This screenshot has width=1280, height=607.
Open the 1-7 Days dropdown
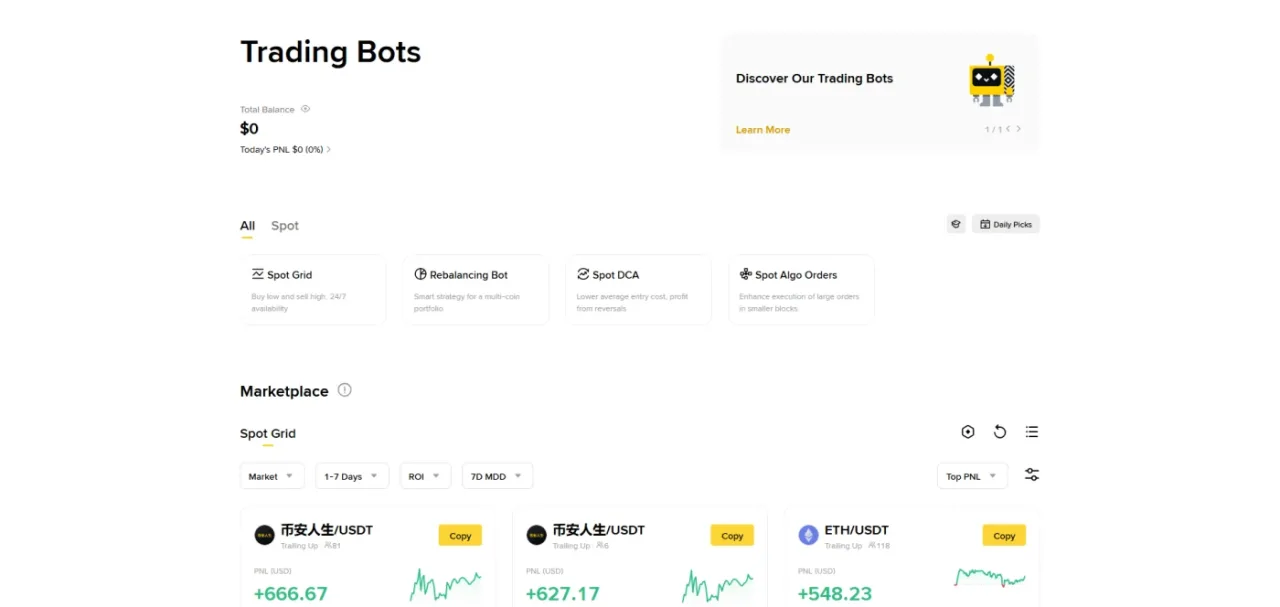click(352, 476)
